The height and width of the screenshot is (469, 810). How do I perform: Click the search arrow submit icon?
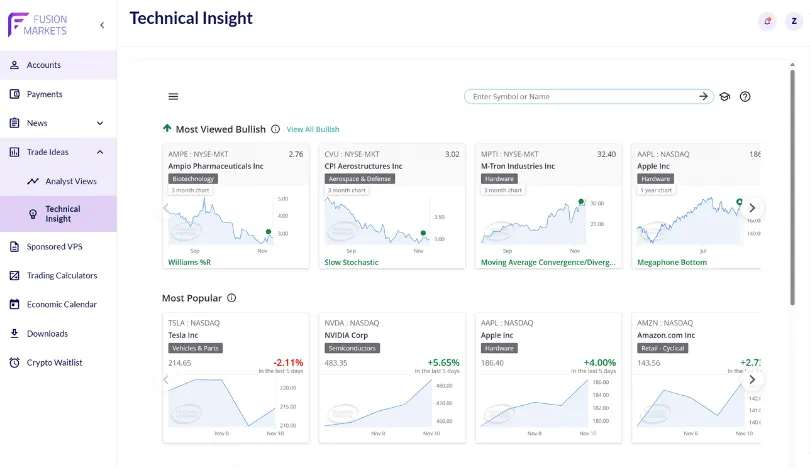coord(704,97)
